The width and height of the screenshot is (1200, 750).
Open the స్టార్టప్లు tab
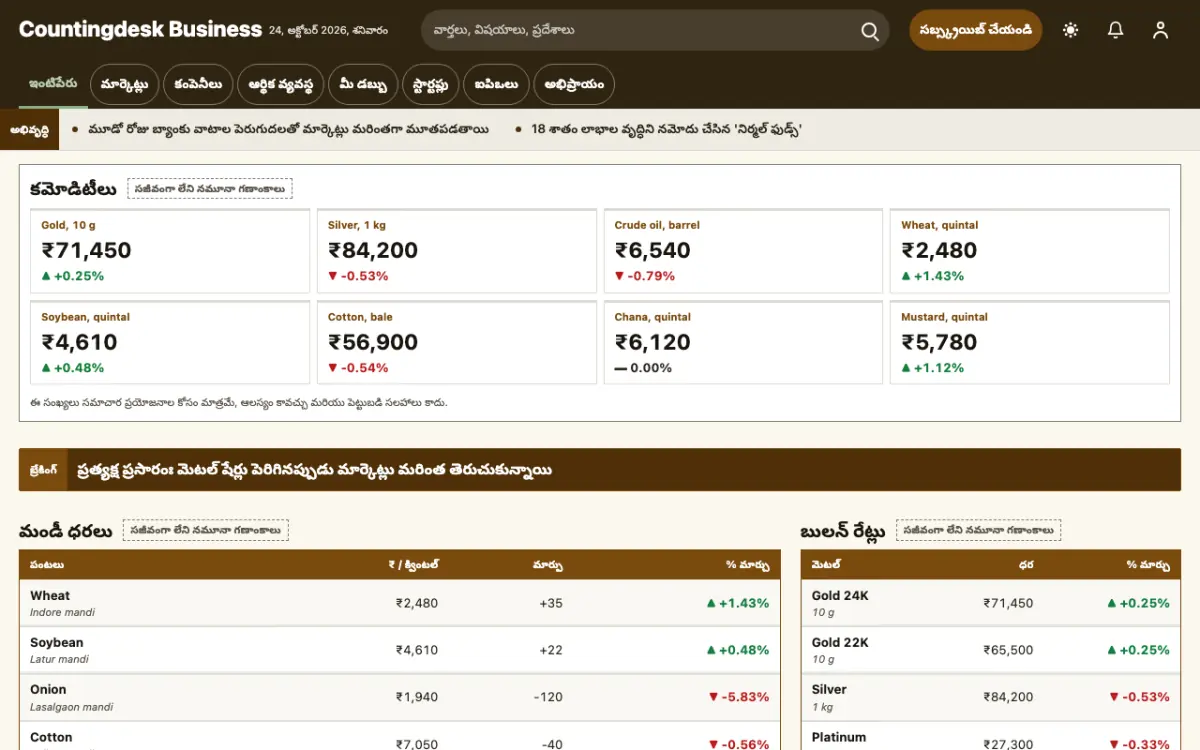pyautogui.click(x=431, y=85)
